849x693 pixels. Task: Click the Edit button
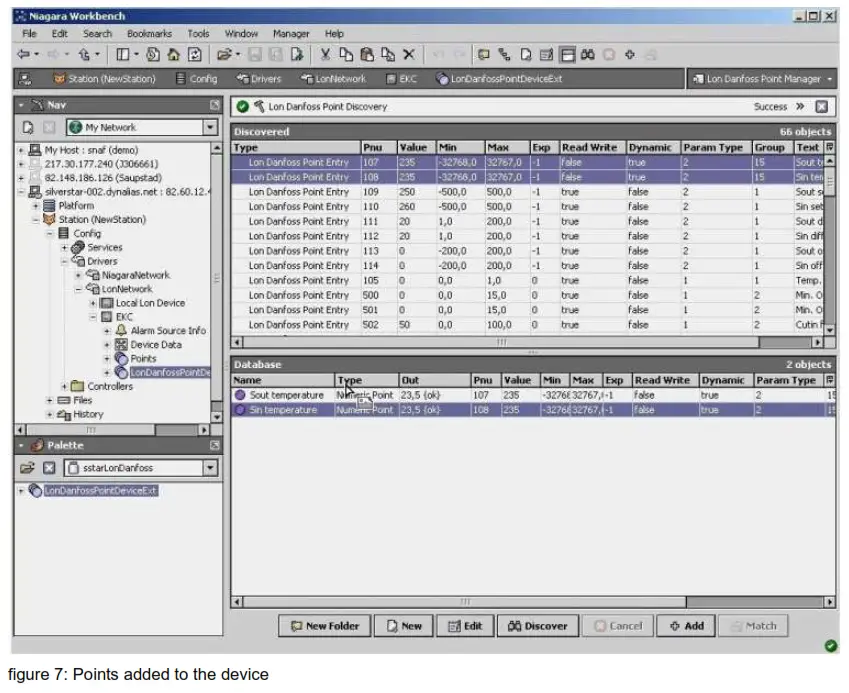pyautogui.click(x=464, y=626)
